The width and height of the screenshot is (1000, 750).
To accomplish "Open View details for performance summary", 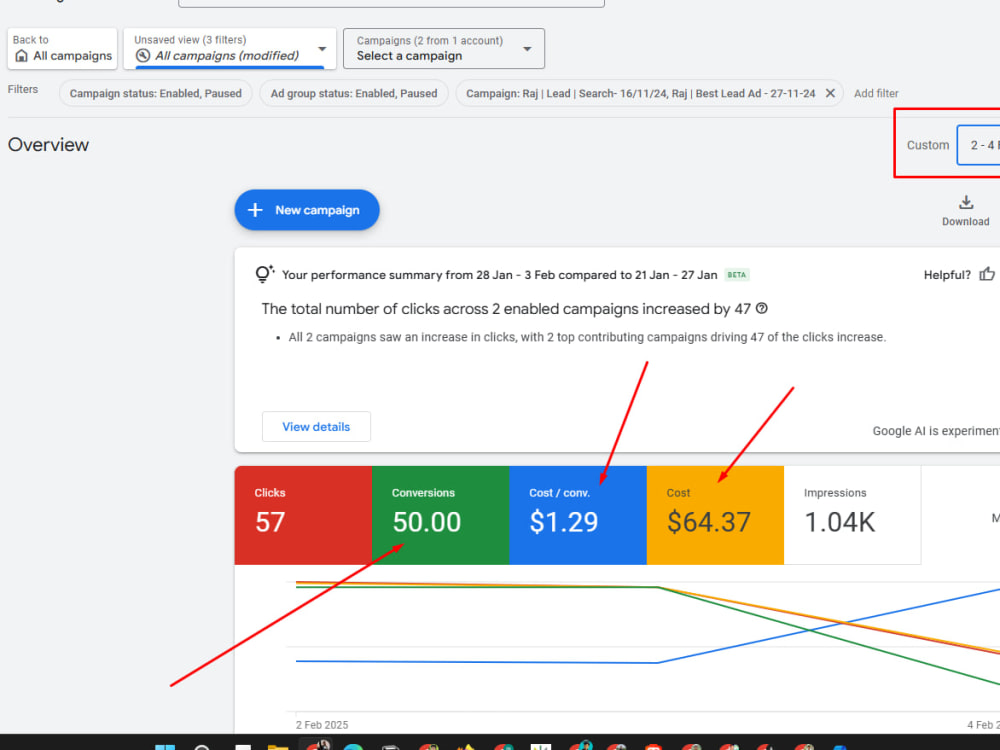I will pyautogui.click(x=316, y=427).
